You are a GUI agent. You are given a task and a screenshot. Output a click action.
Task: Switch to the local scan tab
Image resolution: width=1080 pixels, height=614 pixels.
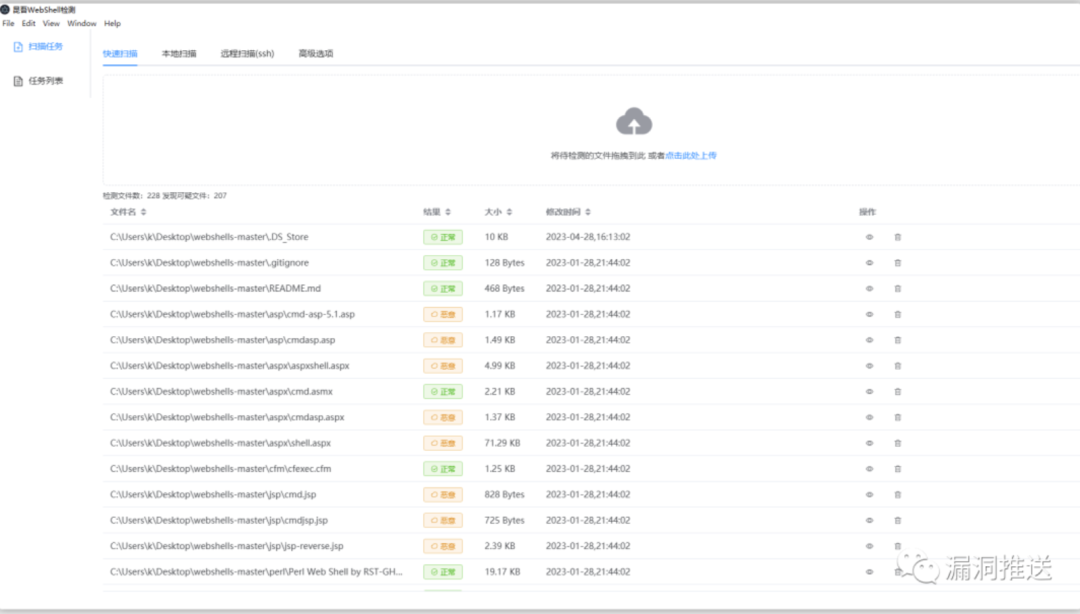click(179, 54)
